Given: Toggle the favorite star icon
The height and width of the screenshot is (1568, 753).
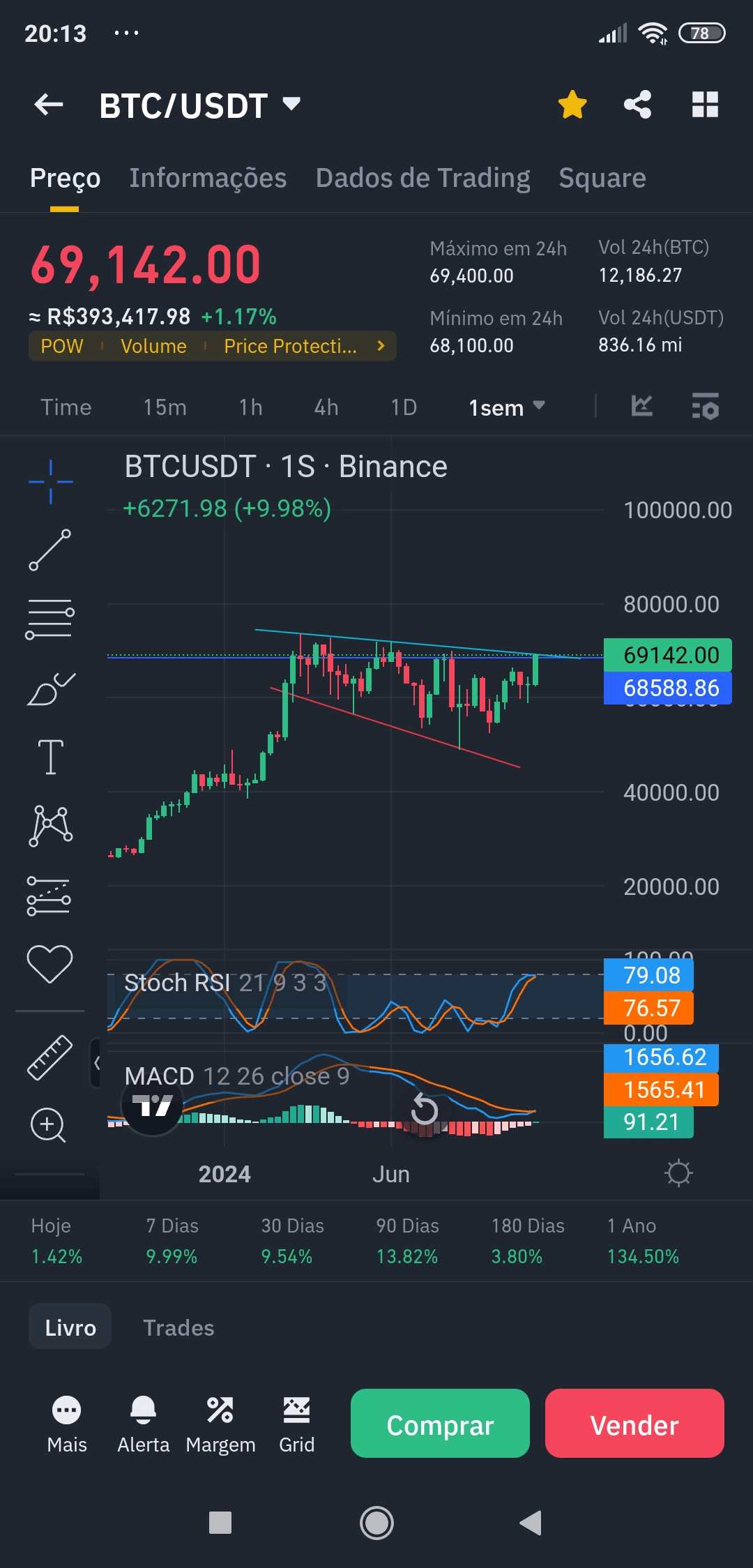Looking at the screenshot, I should (x=572, y=105).
